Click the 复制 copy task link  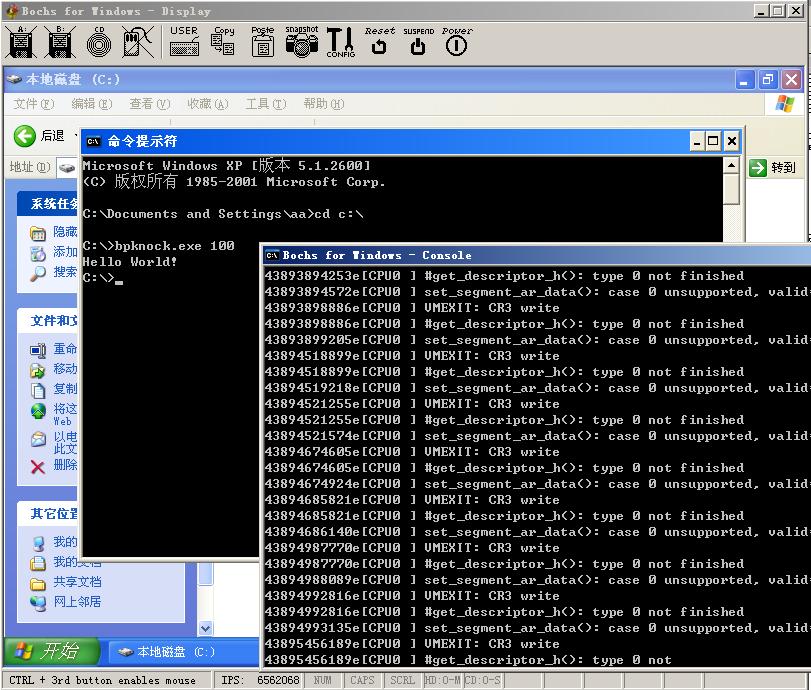click(65, 389)
